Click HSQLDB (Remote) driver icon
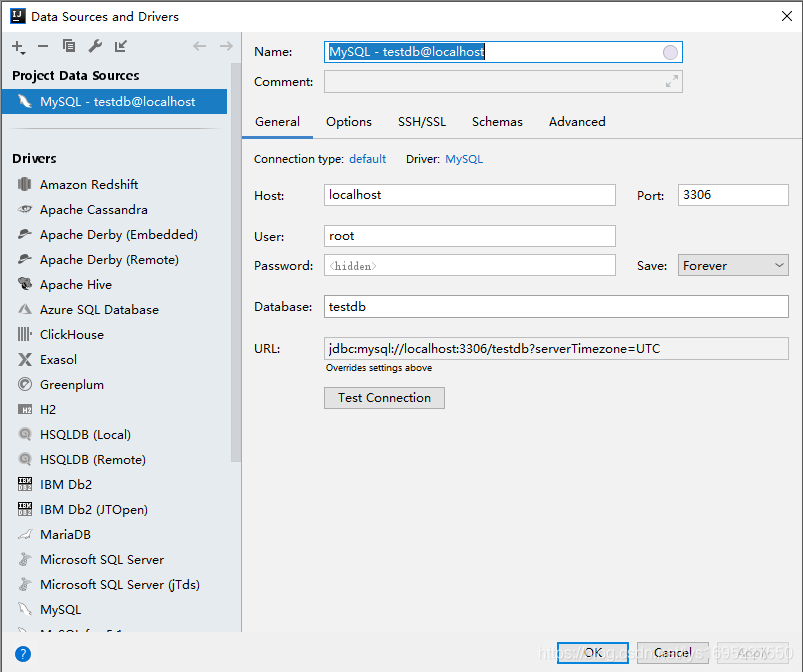 (x=25, y=459)
